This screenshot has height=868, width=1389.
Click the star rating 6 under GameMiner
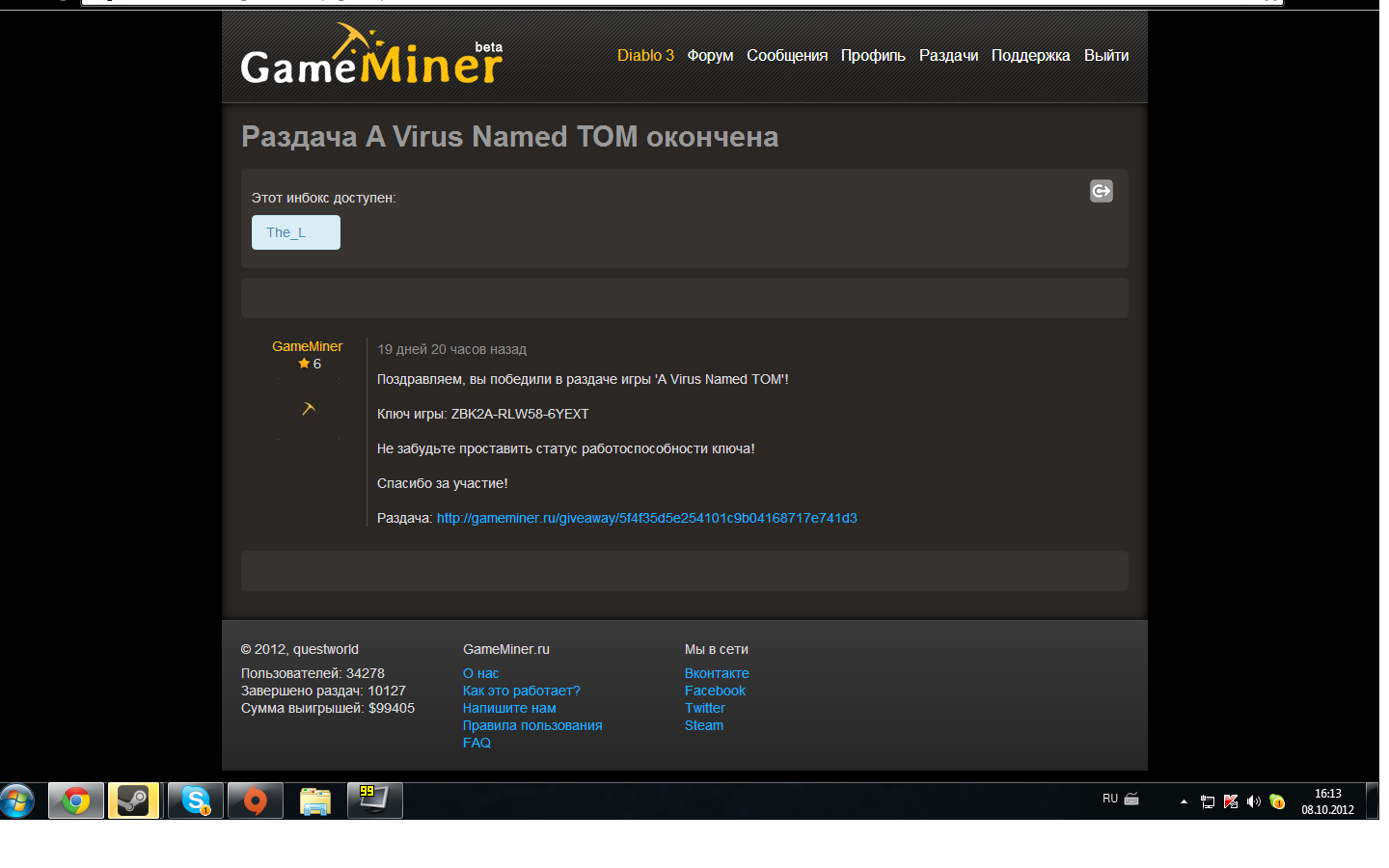[310, 364]
